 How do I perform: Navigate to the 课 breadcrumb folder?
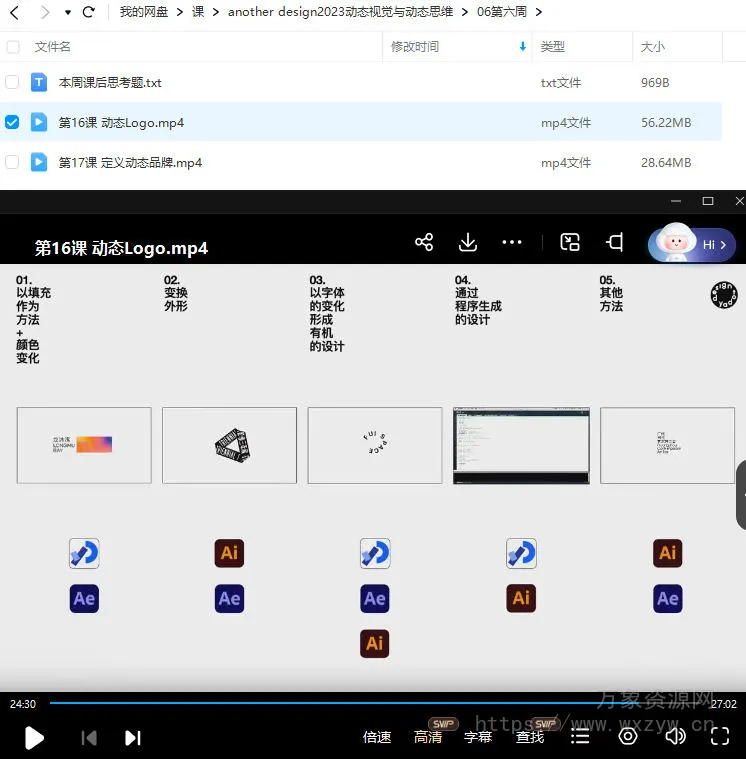point(198,12)
